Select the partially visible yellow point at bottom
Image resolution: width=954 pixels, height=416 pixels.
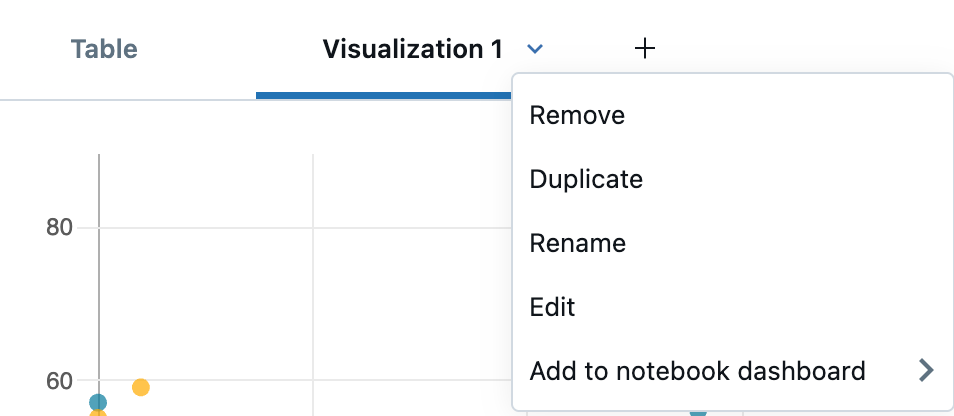[98, 413]
